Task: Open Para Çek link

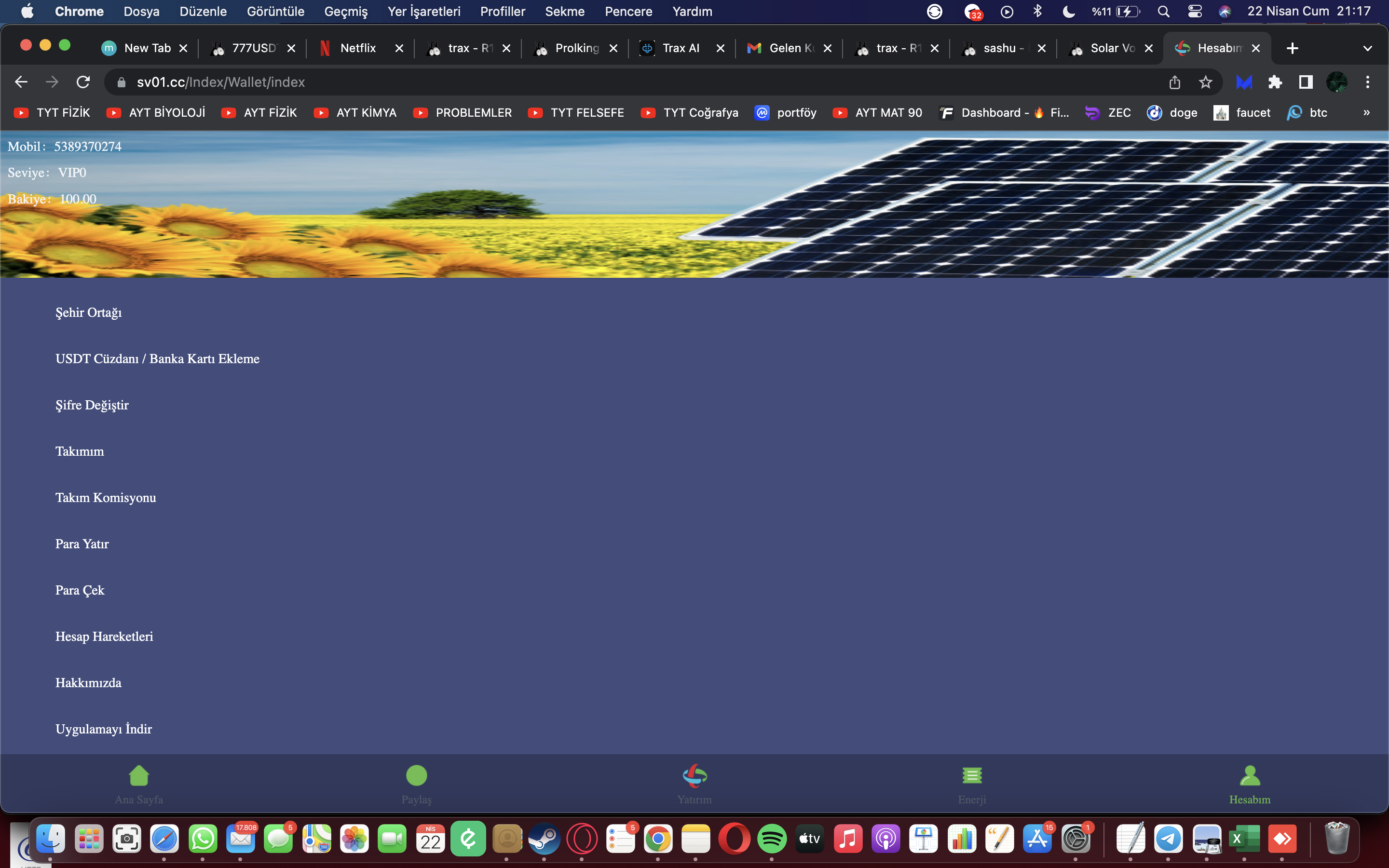Action: click(x=80, y=590)
